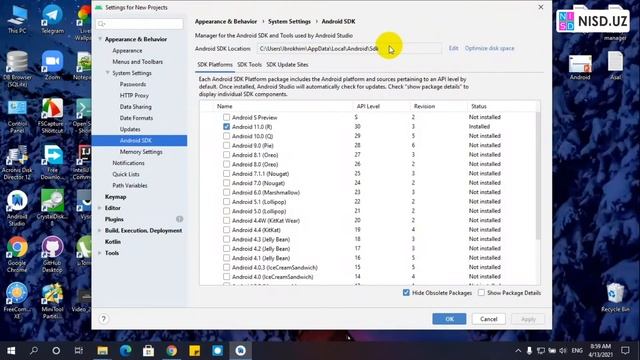Select Appearance in settings tree
The width and height of the screenshot is (640, 360).
click(127, 51)
